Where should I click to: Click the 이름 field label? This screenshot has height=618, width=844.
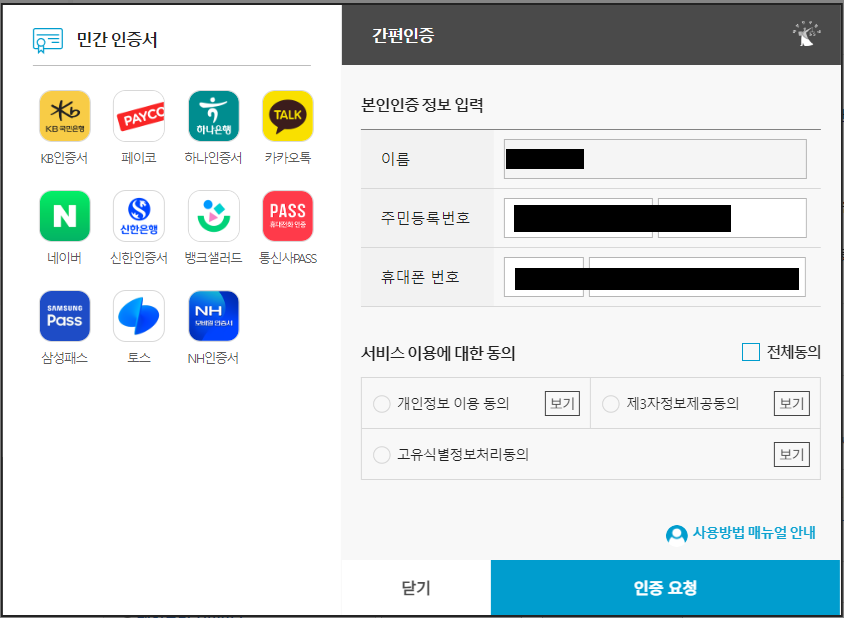395,159
